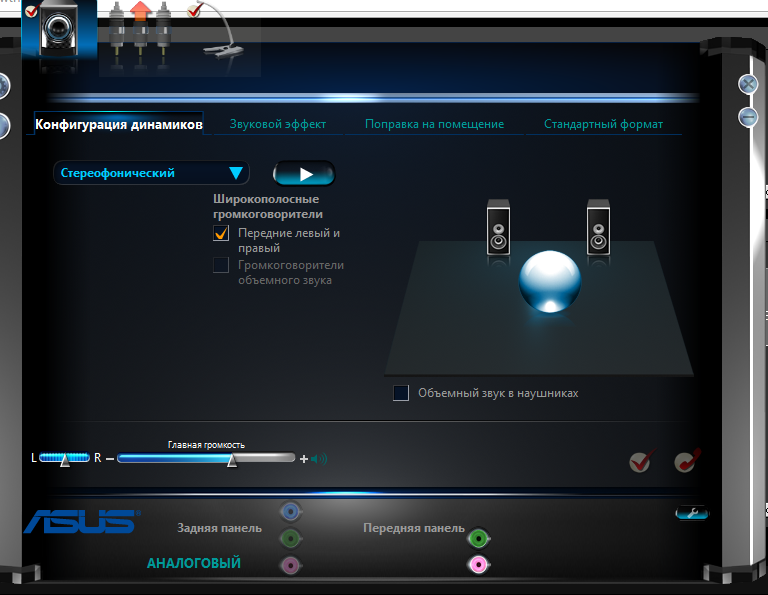Click the listener sphere in room view
Image resolution: width=768 pixels, height=595 pixels.
point(550,281)
